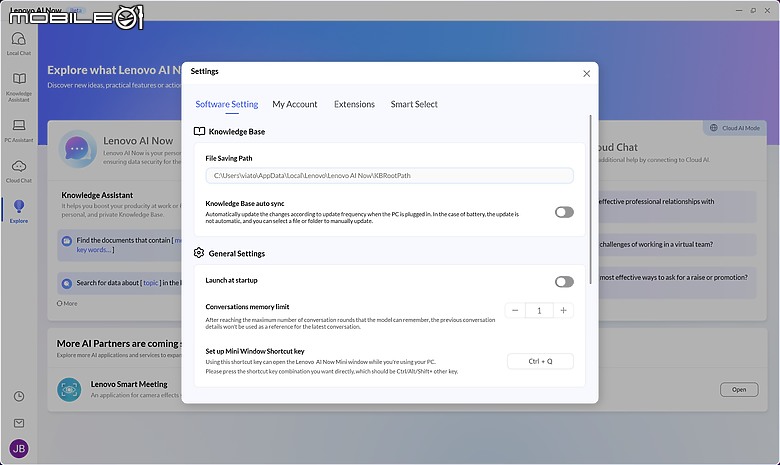Screen dimensions: 780x465
Task: Click 'Conversations memory limit' label
Action: pyautogui.click(x=247, y=307)
